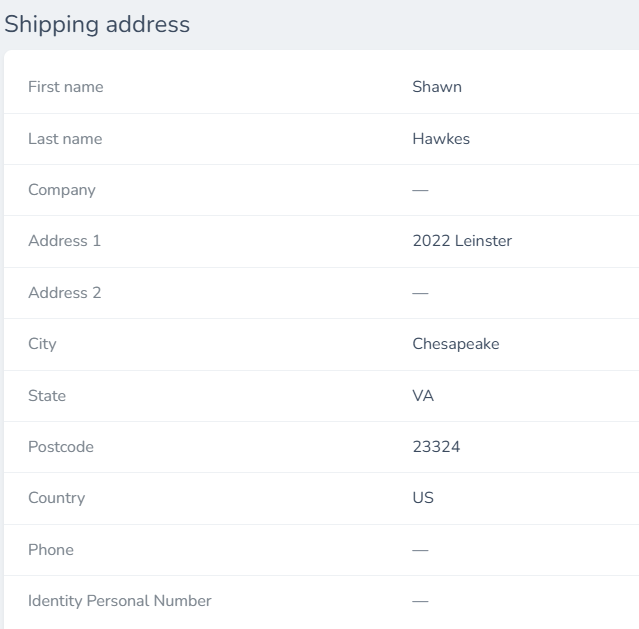Click the Address 2 label
The height and width of the screenshot is (629, 639).
64,293
